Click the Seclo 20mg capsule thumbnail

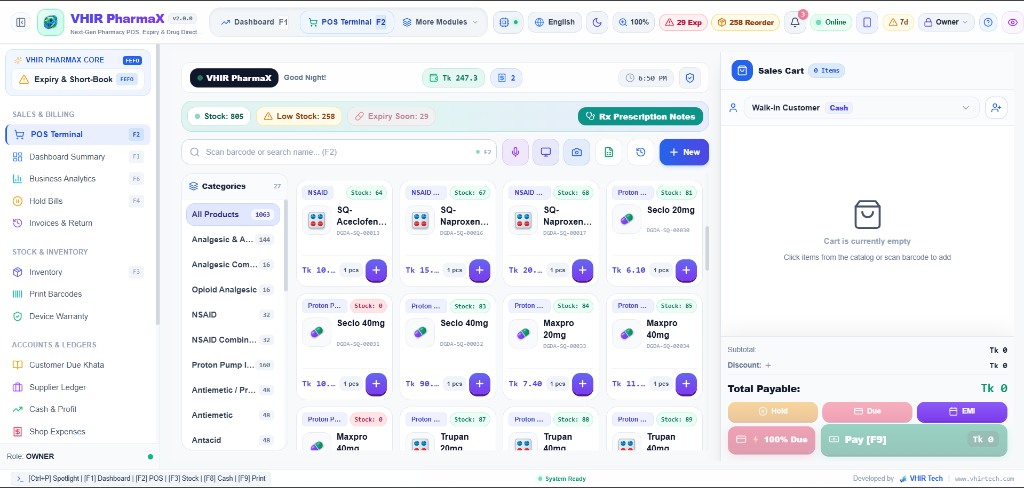coord(626,219)
